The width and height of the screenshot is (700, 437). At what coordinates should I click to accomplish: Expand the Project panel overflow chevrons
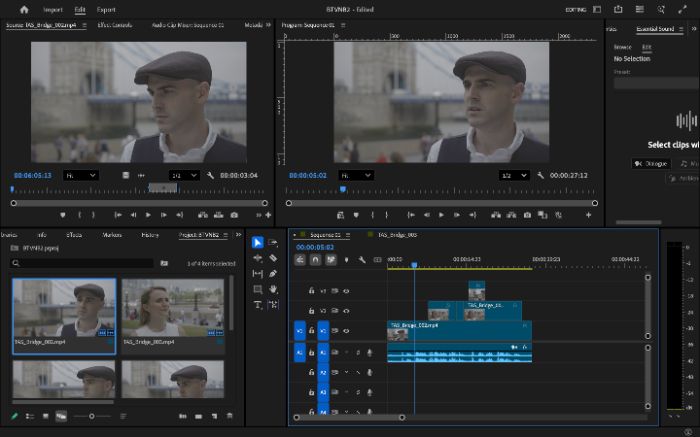[239, 235]
